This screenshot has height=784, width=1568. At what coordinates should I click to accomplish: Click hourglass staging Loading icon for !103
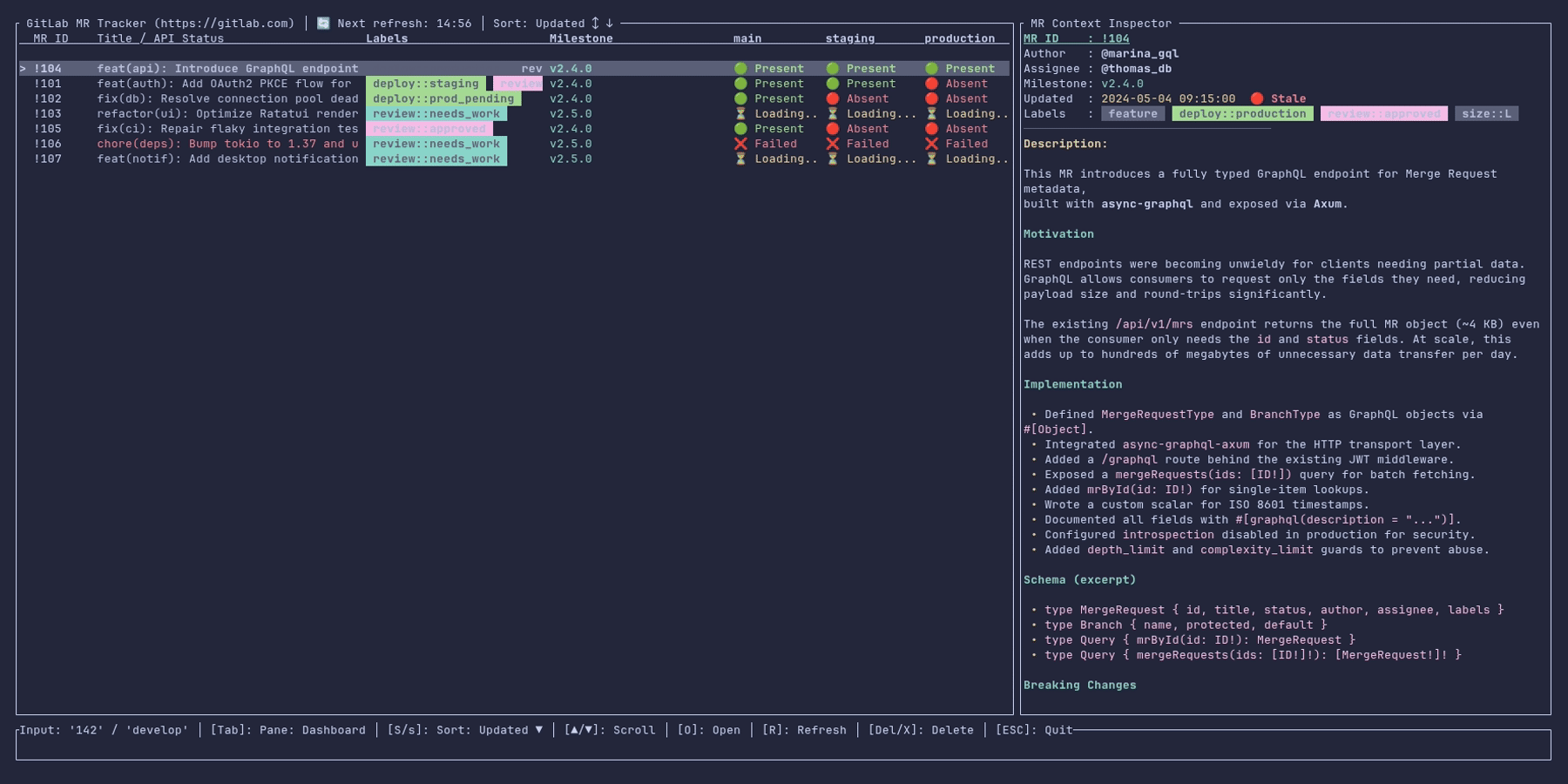833,114
